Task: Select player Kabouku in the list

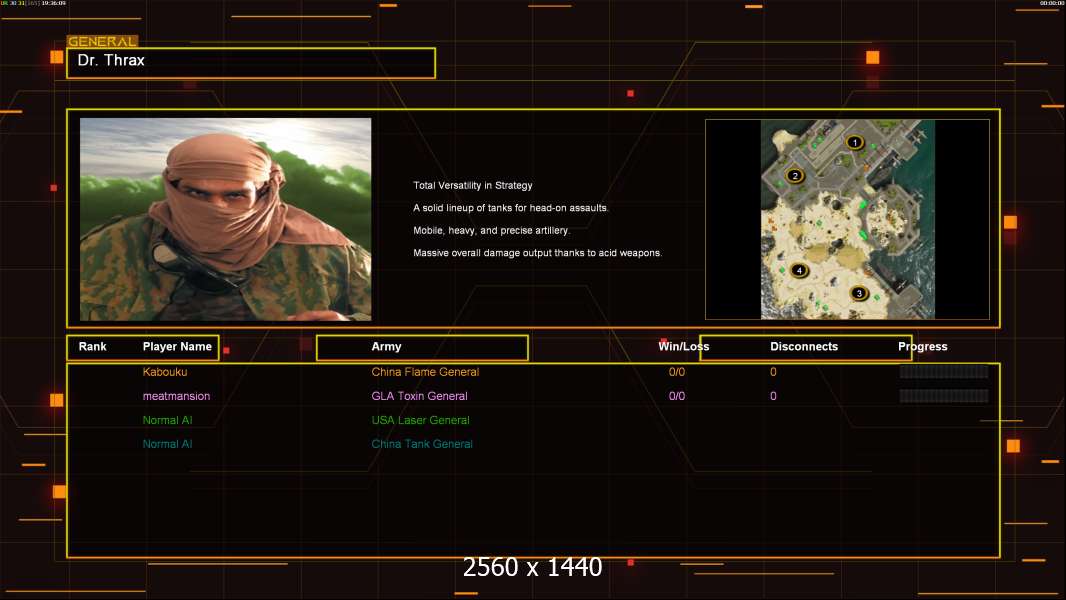Action: pos(165,372)
